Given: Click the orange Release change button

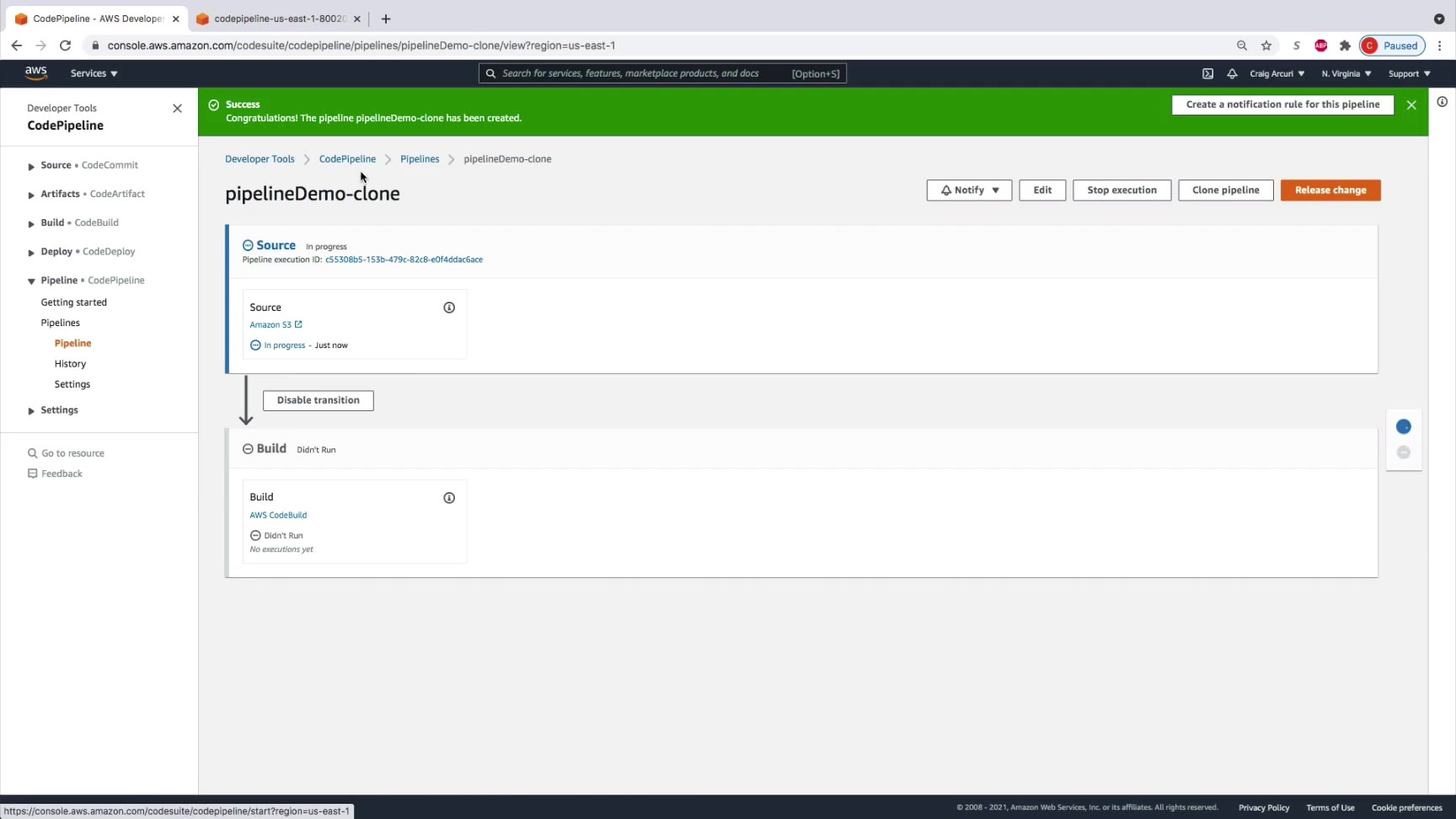Looking at the screenshot, I should [1330, 190].
